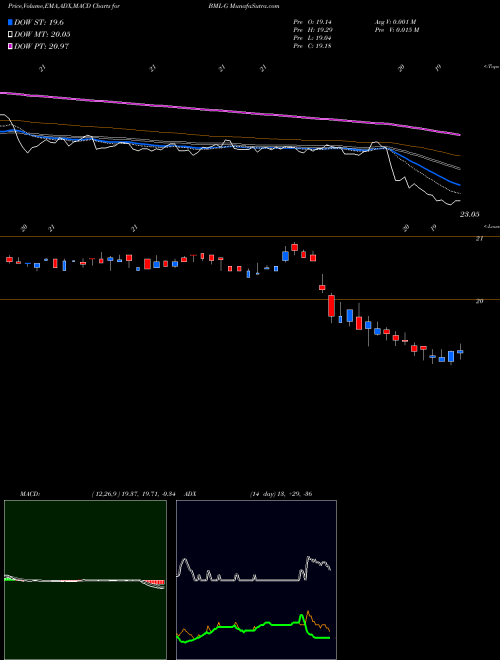This screenshot has height=660, width=500.
Task: Open the green MACD indicator panel
Action: pos(85,580)
